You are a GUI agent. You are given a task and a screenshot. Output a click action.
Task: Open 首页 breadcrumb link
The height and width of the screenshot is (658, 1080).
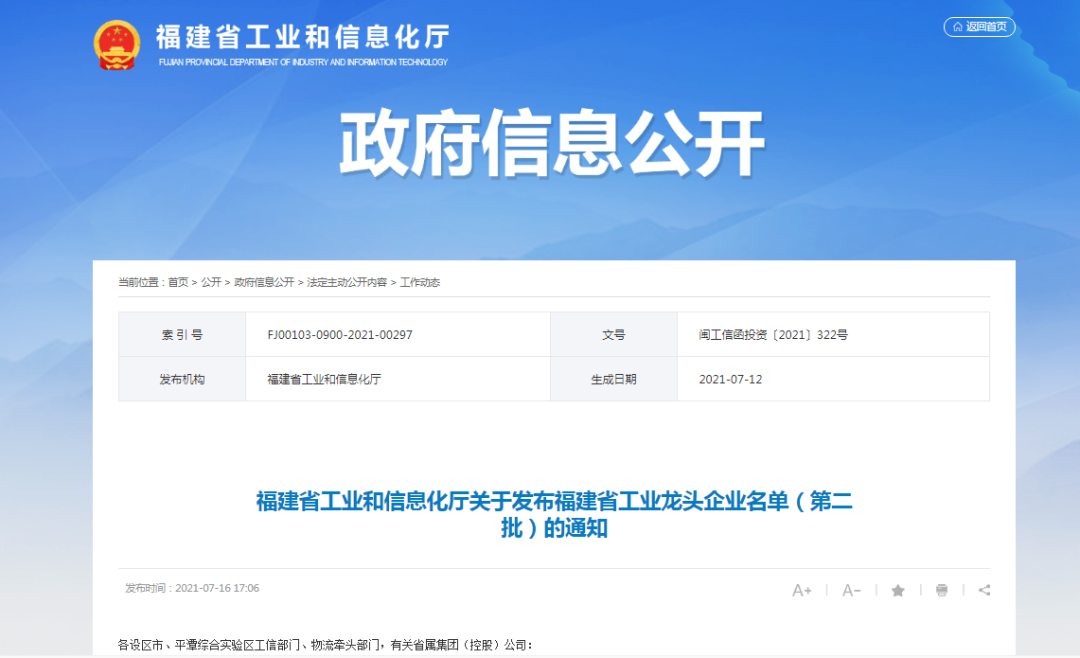pyautogui.click(x=178, y=282)
